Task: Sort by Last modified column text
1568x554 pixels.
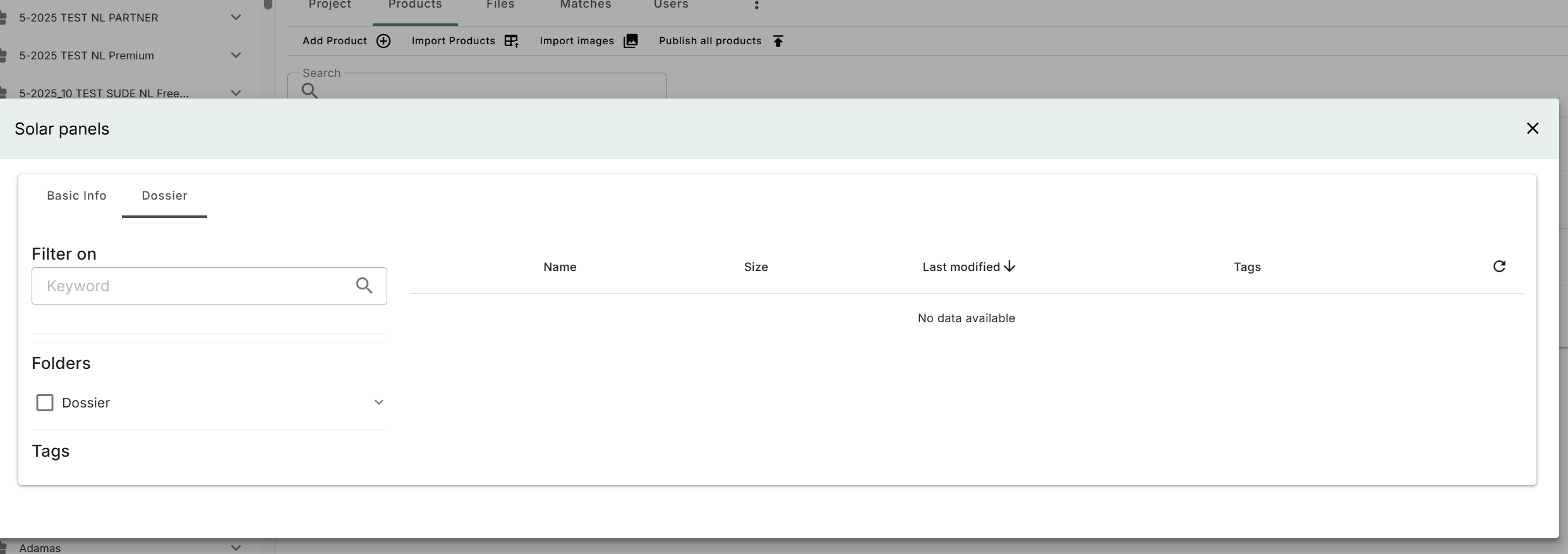Action: pyautogui.click(x=961, y=267)
